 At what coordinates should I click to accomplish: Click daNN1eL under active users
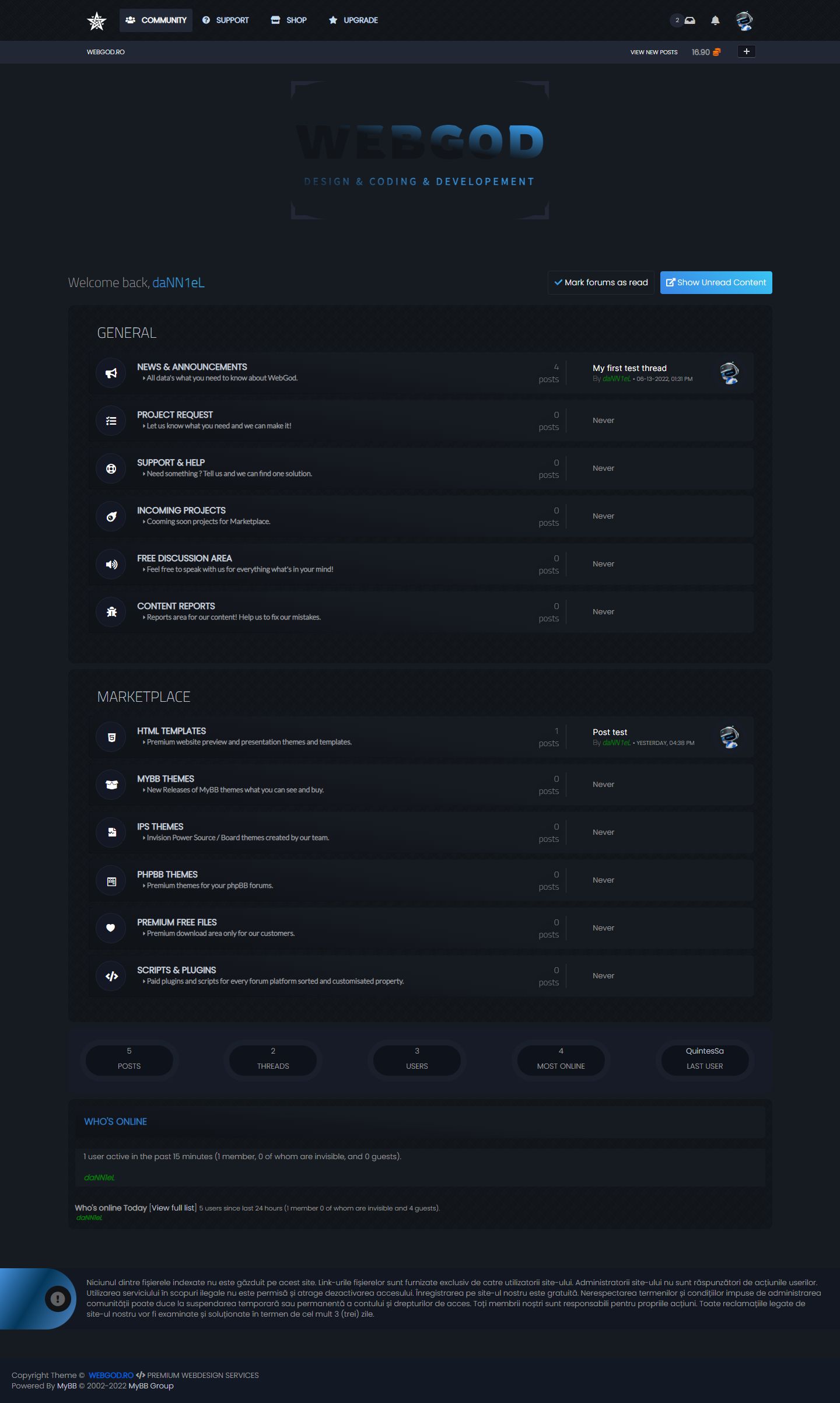click(99, 1177)
